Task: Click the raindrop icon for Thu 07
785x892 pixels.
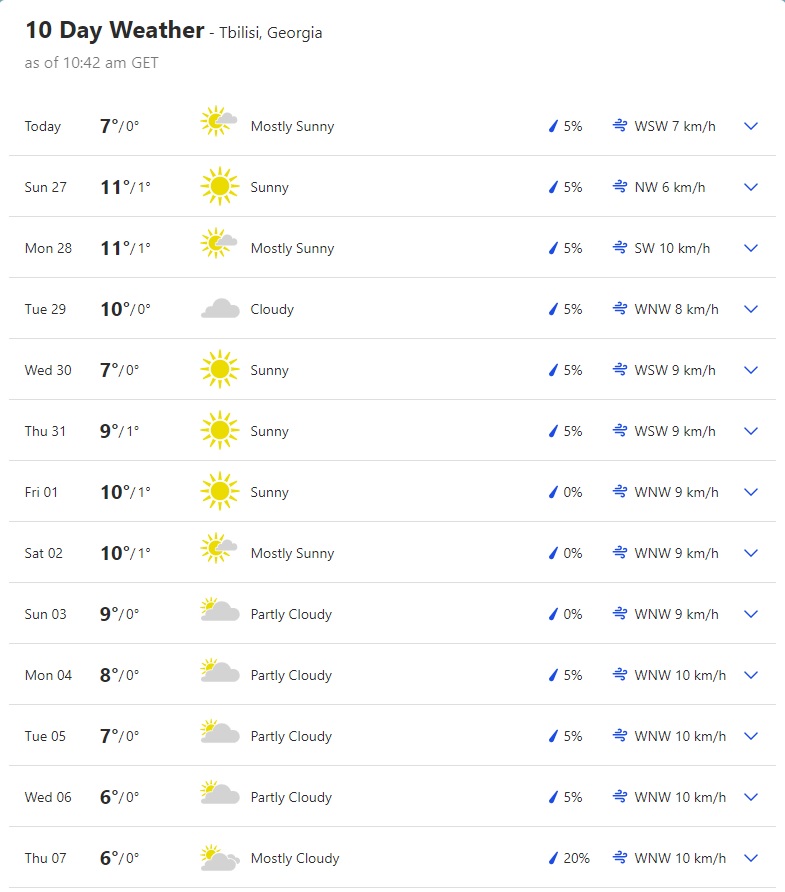Action: 552,858
